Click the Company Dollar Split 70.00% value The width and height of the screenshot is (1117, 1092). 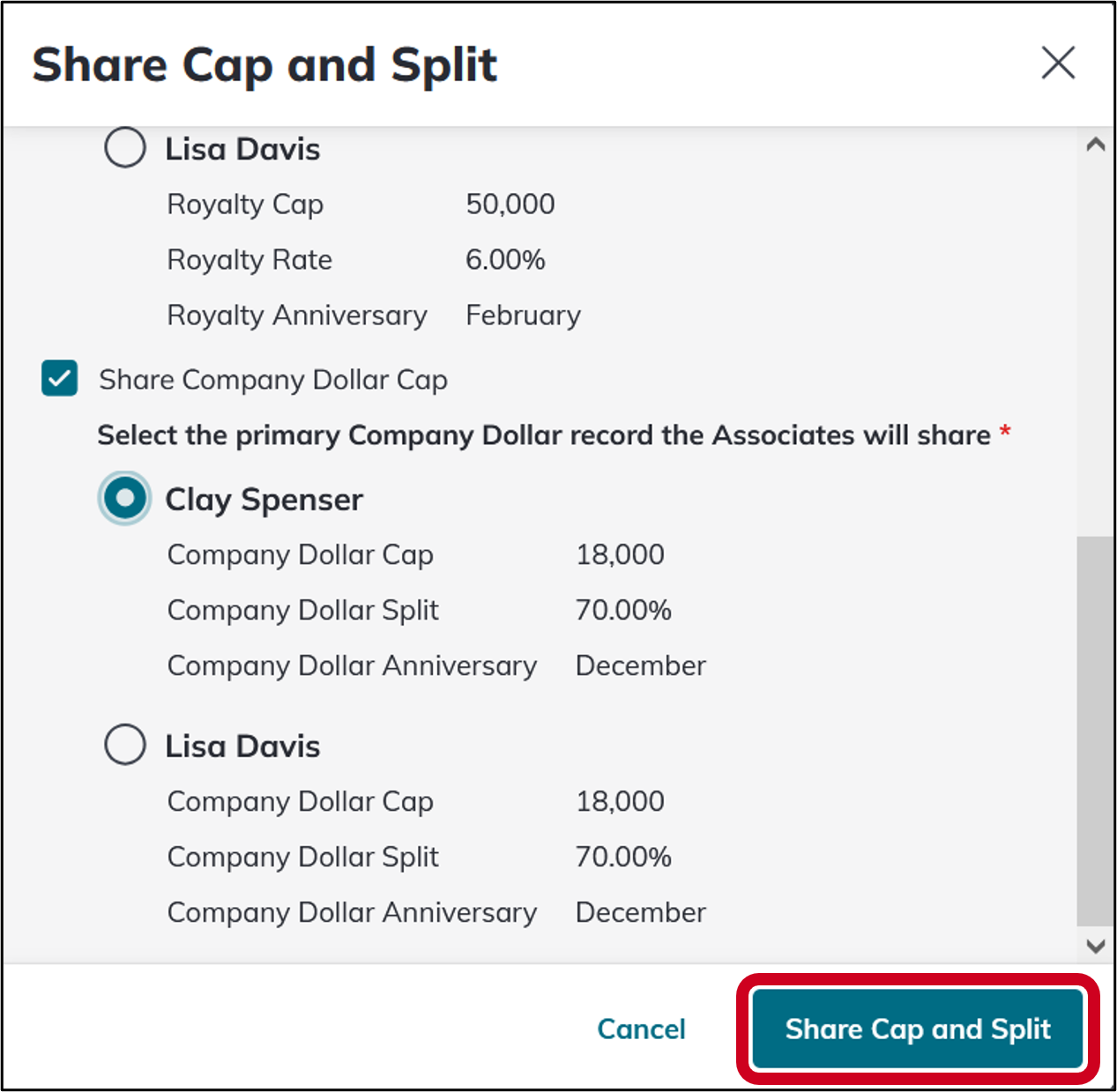tap(623, 609)
